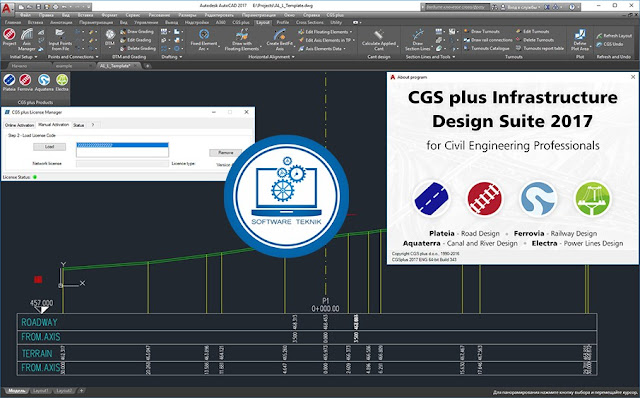Image resolution: width=640 pixels, height=398 pixels.
Task: Select Draw rail connections
Action: coord(488,40)
